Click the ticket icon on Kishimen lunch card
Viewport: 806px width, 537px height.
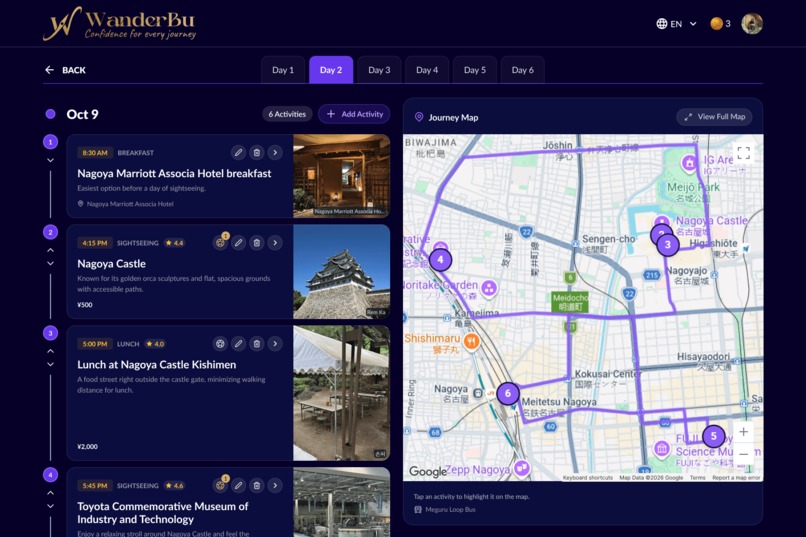[220, 344]
